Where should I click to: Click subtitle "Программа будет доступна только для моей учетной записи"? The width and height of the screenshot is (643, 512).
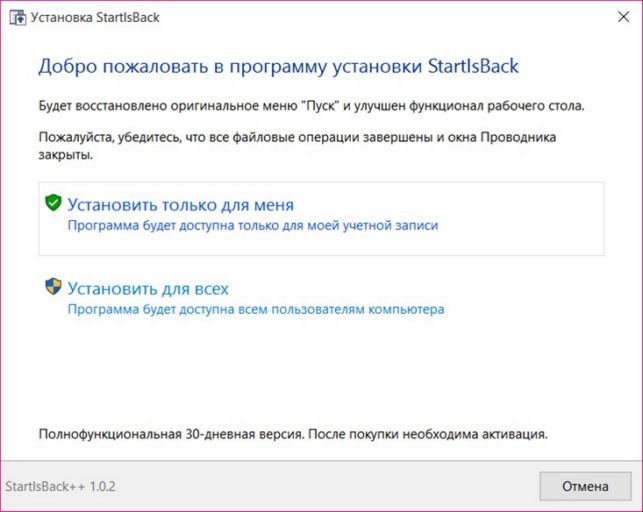click(x=253, y=225)
